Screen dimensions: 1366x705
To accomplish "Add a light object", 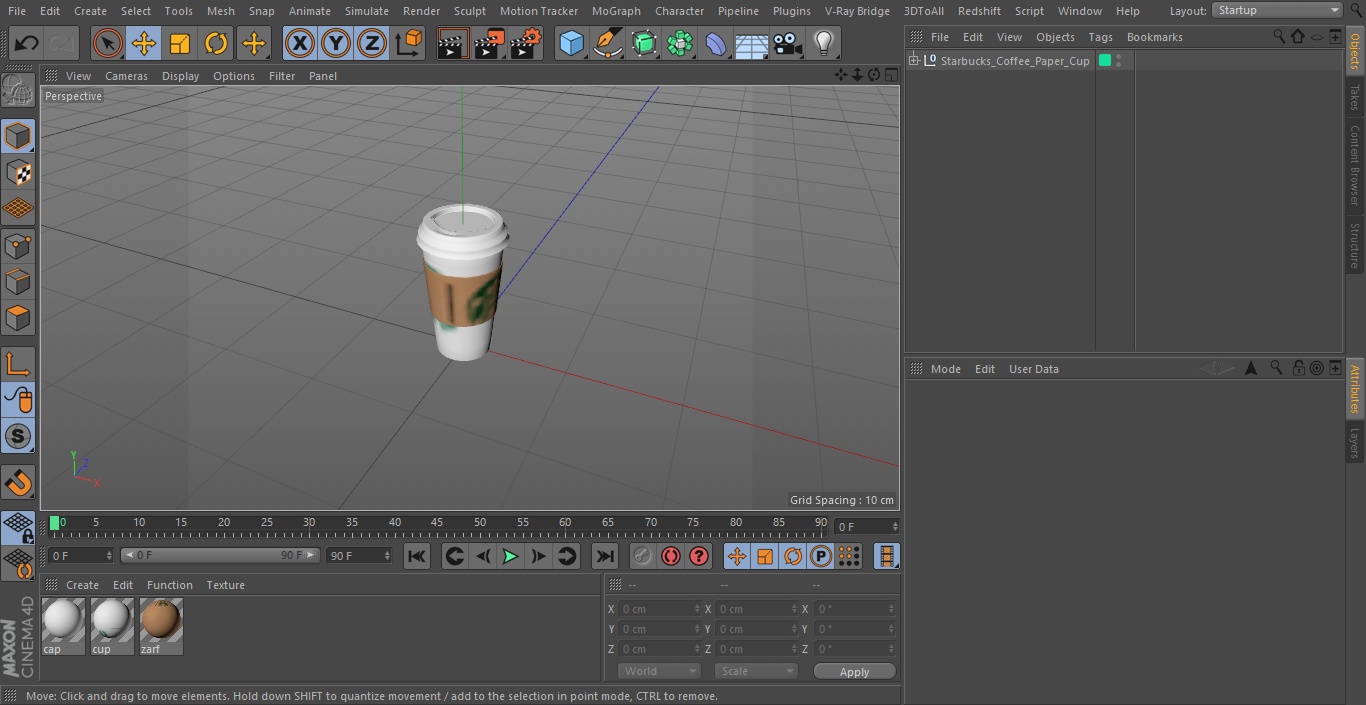I will point(824,43).
